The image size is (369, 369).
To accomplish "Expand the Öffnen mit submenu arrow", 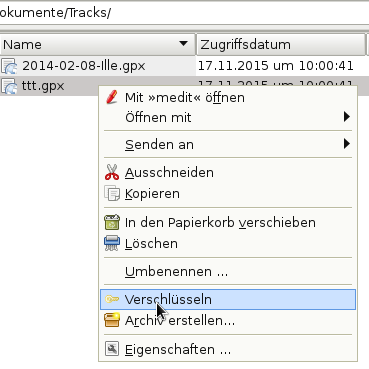I will tap(347, 117).
